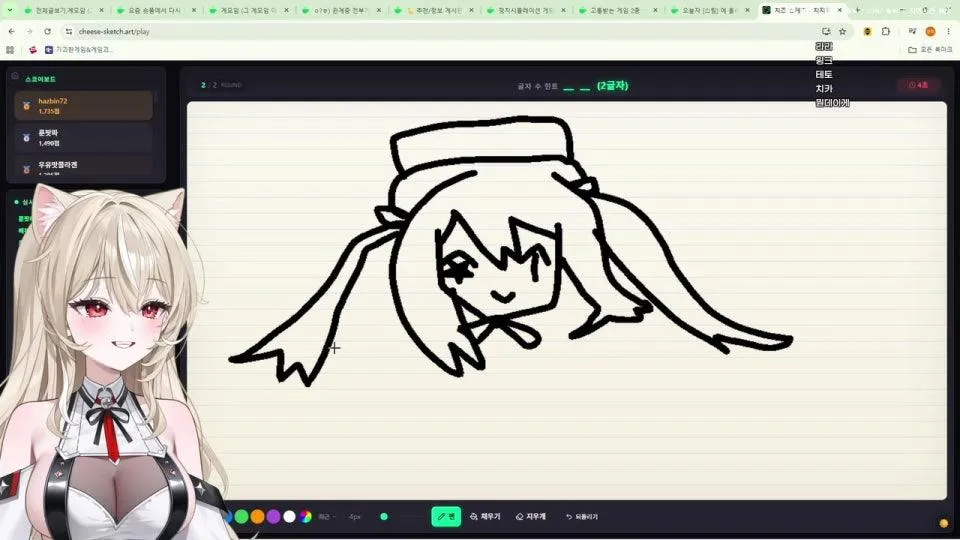Image resolution: width=960 pixels, height=540 pixels.
Task: Click the orange indicator at bottom right corner
Action: tap(943, 523)
